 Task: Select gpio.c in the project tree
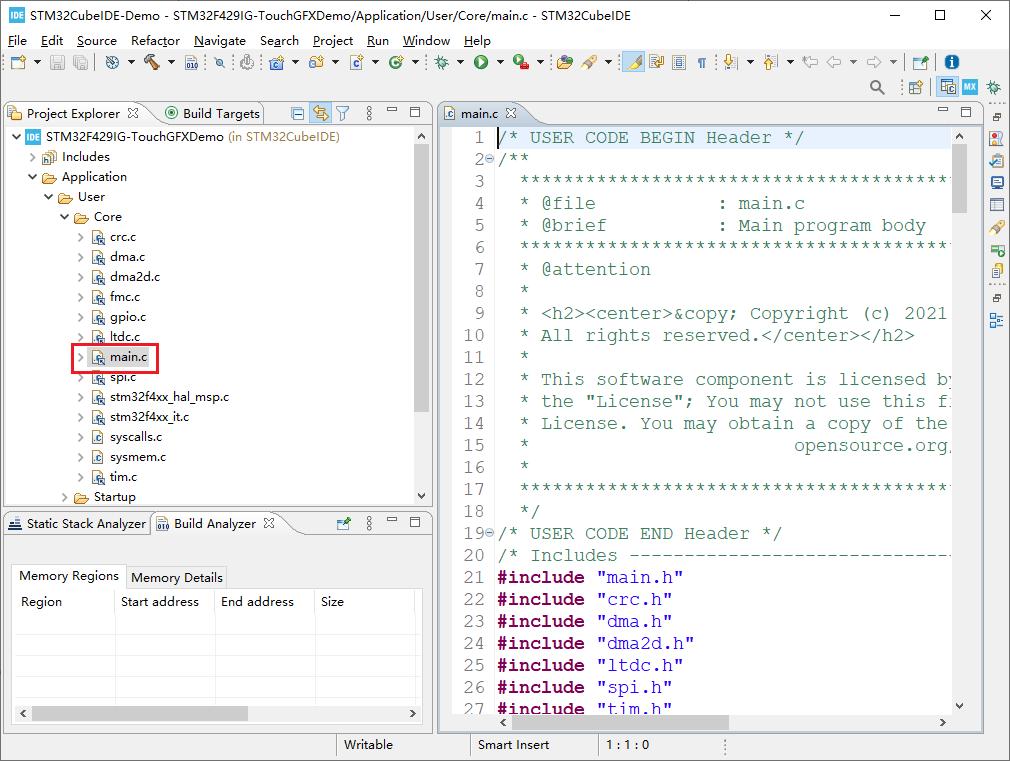[127, 317]
